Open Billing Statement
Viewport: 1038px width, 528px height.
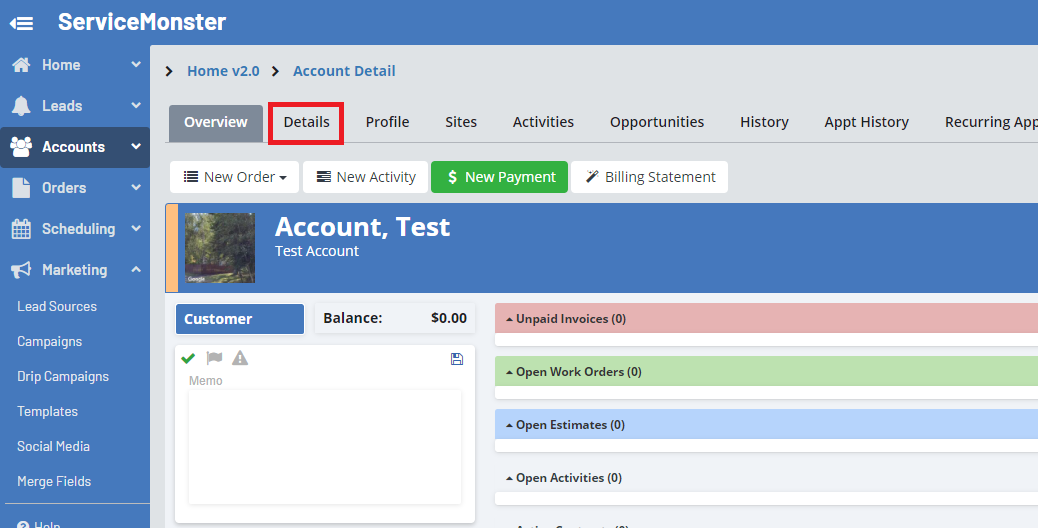(649, 177)
